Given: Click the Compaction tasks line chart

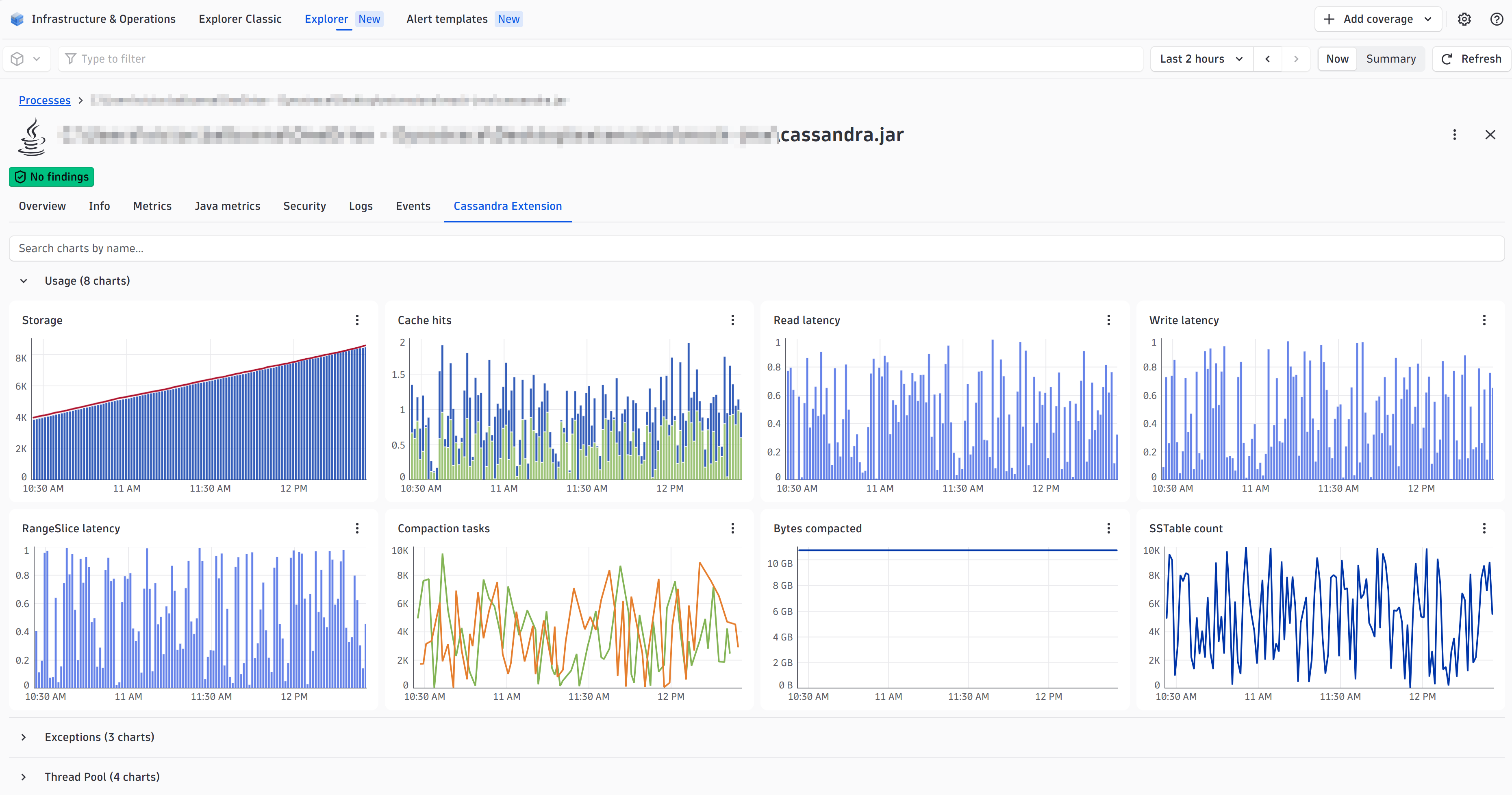Looking at the screenshot, I should pyautogui.click(x=578, y=618).
